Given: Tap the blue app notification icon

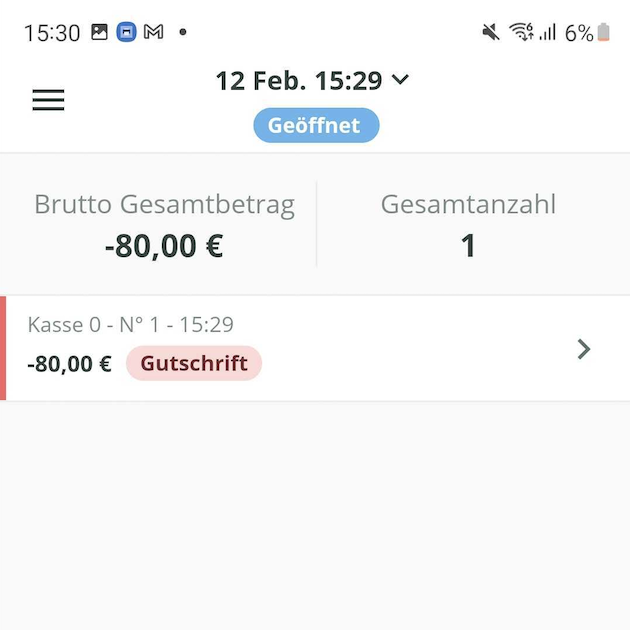Looking at the screenshot, I should pyautogui.click(x=126, y=32).
